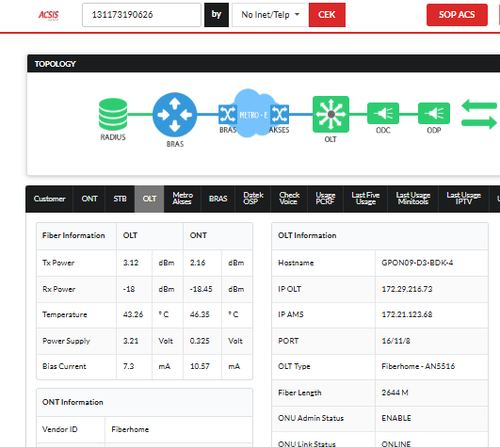Viewport: 500px width, 447px height.
Task: Select the AKSES switch icon
Action: [279, 115]
